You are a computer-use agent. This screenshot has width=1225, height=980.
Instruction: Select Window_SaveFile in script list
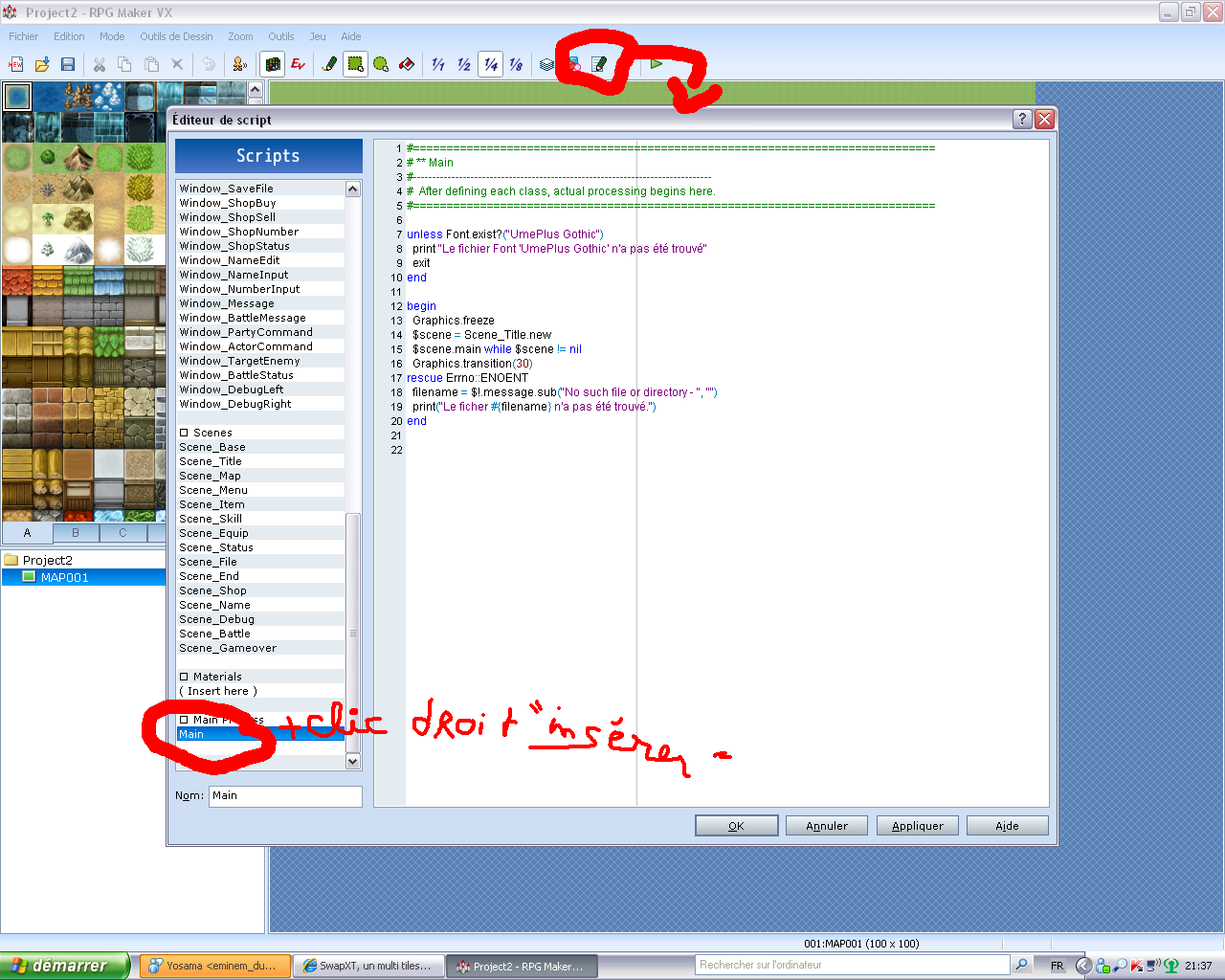pyautogui.click(x=260, y=189)
